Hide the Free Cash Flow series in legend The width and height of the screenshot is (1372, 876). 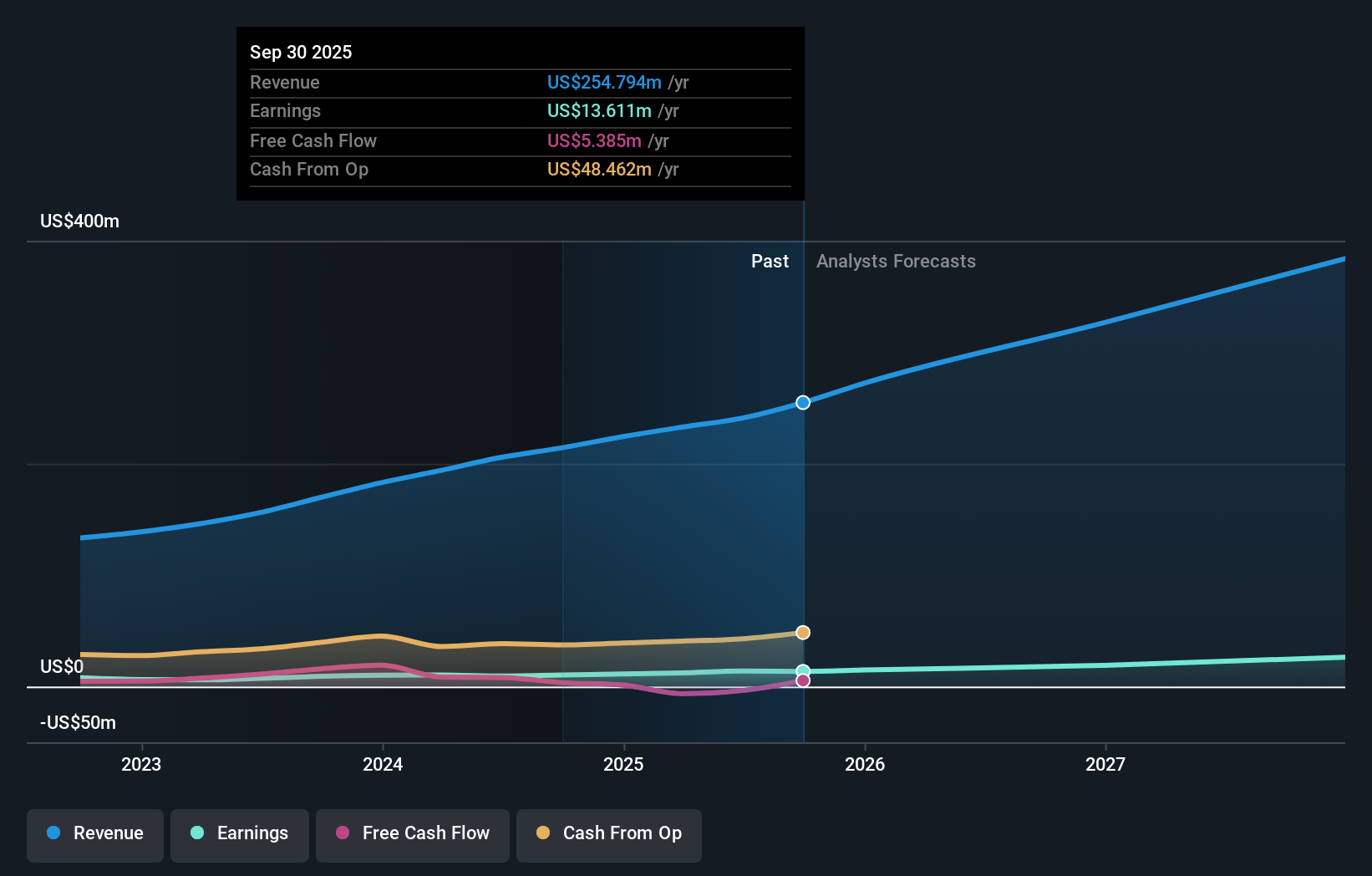413,834
